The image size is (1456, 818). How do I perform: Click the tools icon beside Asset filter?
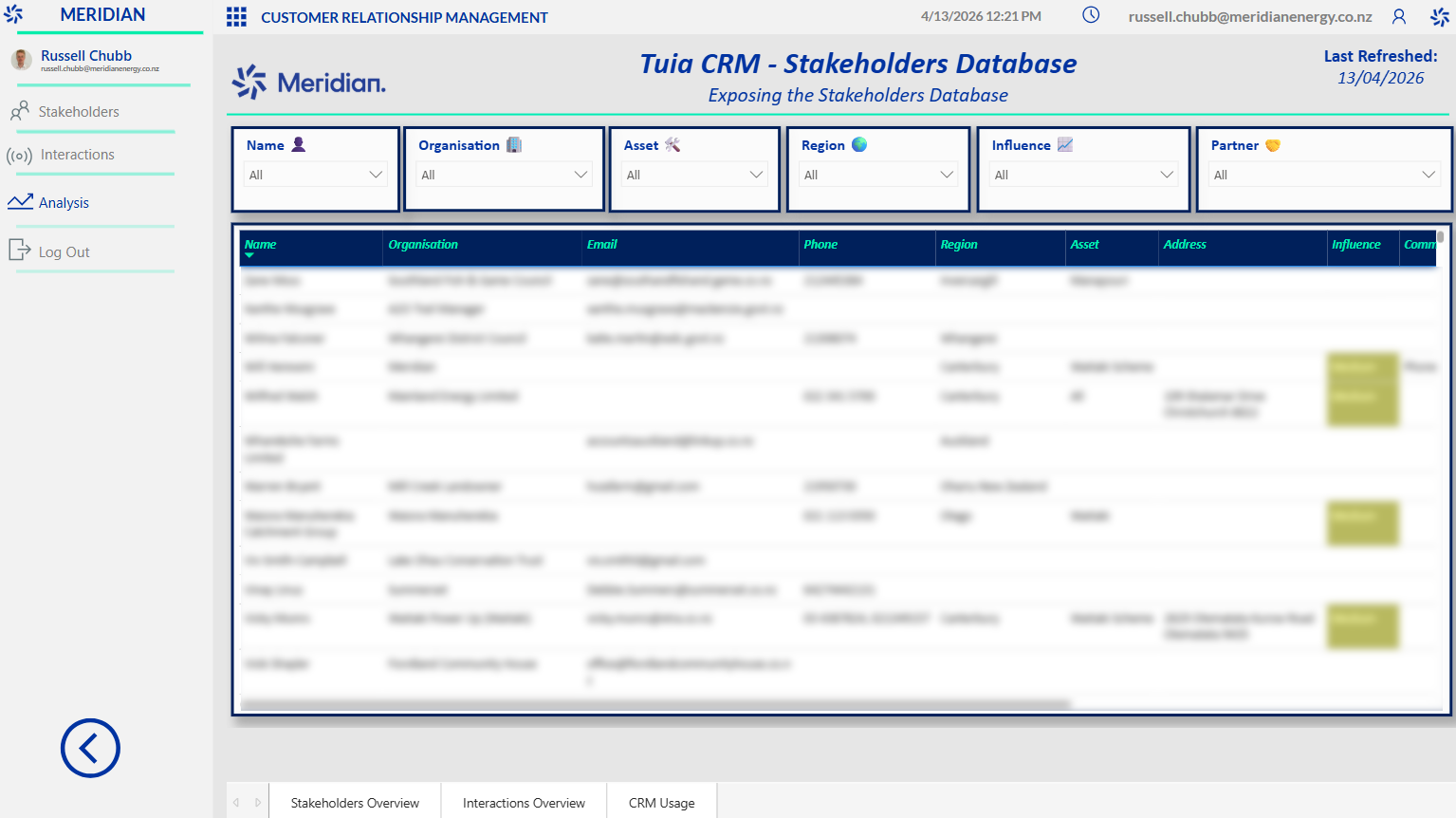673,144
